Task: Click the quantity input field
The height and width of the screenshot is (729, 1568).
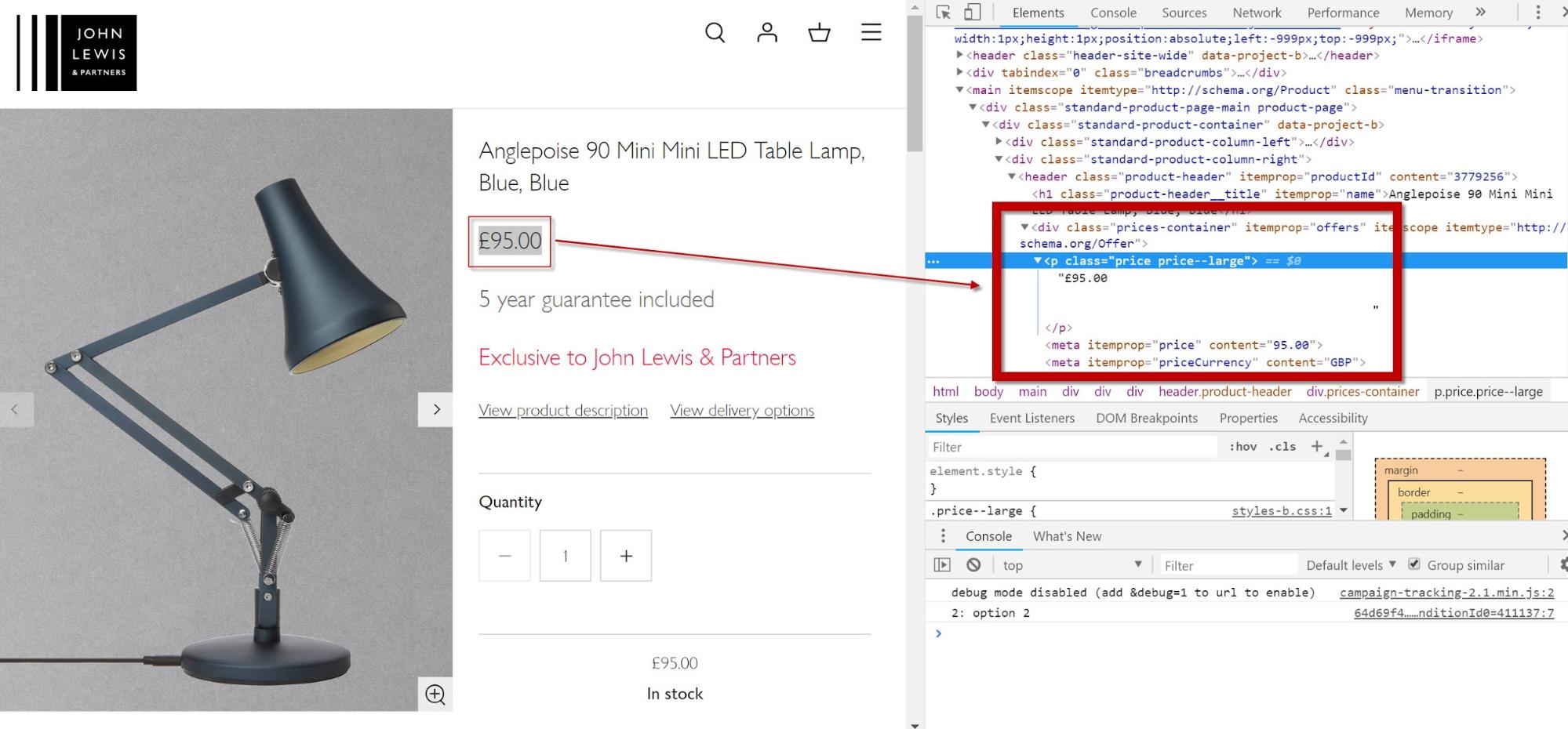Action: 565,556
